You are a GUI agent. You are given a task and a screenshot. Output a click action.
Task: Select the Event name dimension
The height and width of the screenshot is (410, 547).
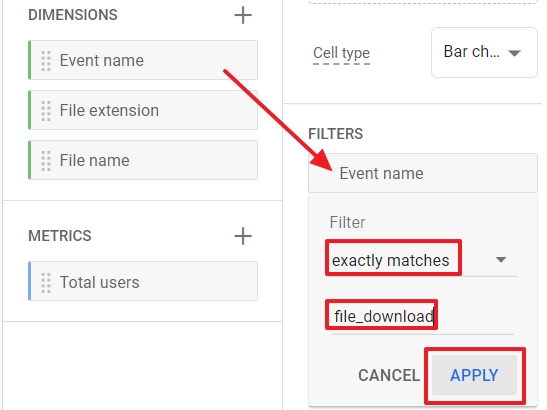(143, 60)
